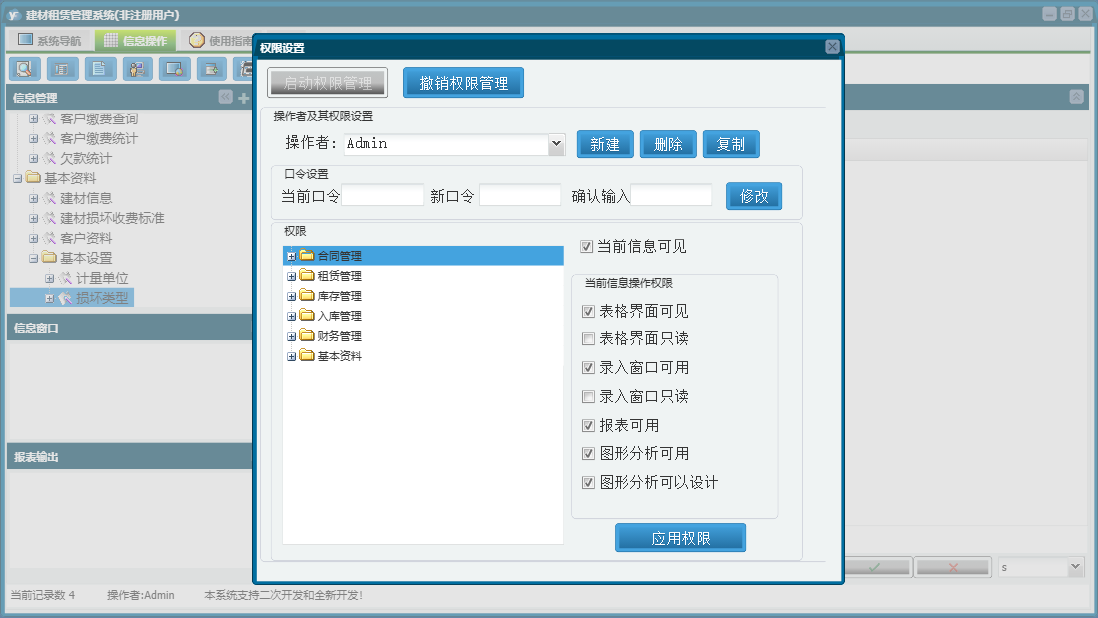This screenshot has height=618, width=1098.
Task: Enable 录入窗口只读 checkbox
Action: 588,397
